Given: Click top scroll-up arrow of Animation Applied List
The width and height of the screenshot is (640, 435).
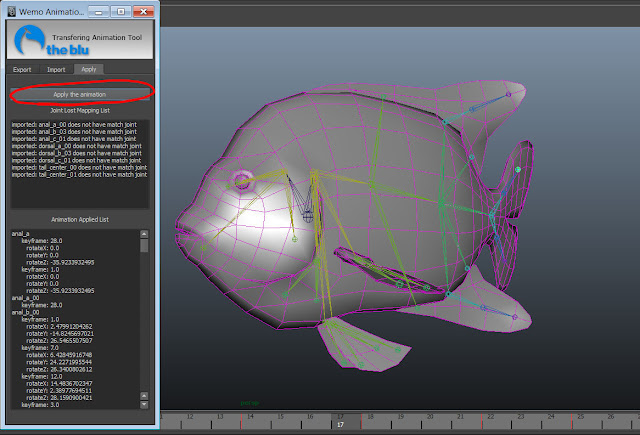Looking at the screenshot, I should tap(144, 233).
